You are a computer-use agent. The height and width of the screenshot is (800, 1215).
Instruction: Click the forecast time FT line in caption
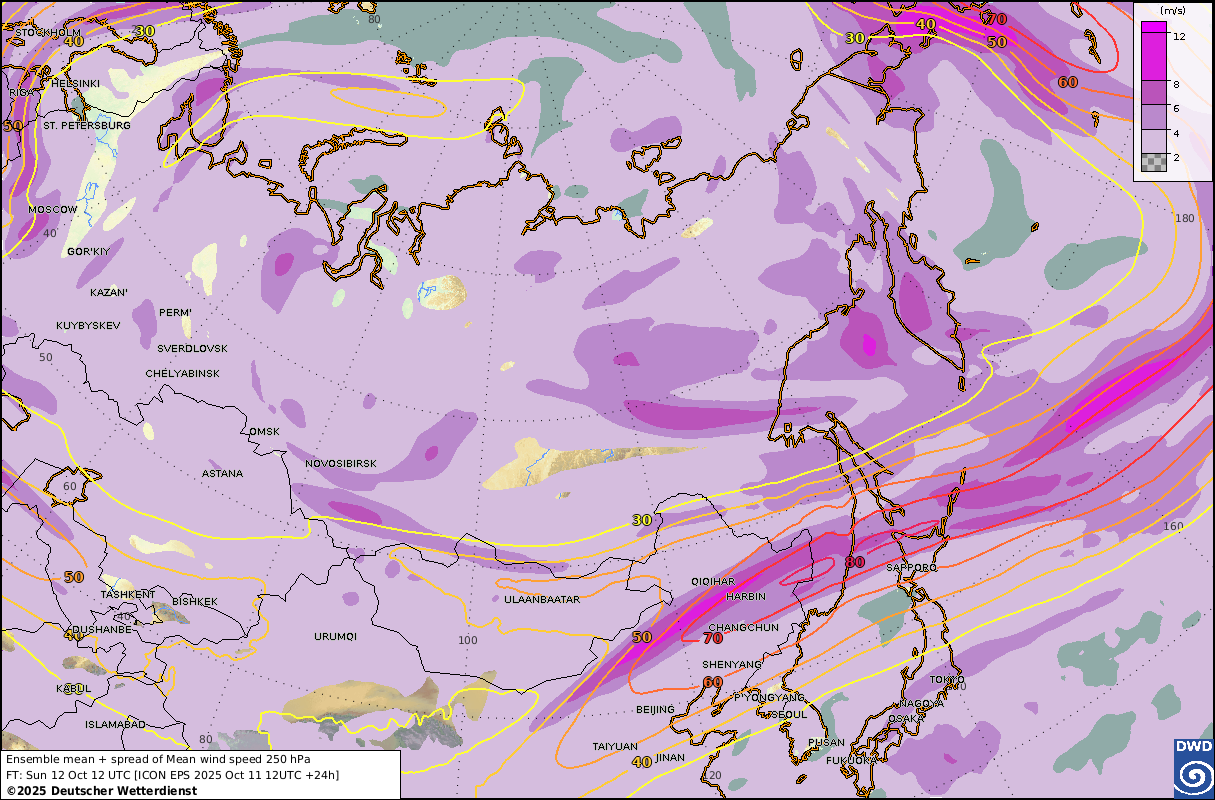[172, 774]
